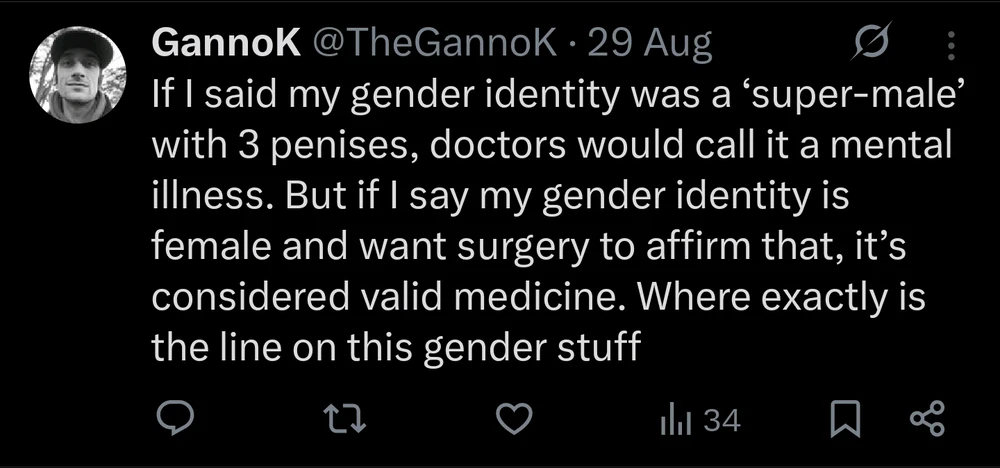Open the GannoK profile picture
Screen dimensions: 1000x468
click(x=77, y=73)
